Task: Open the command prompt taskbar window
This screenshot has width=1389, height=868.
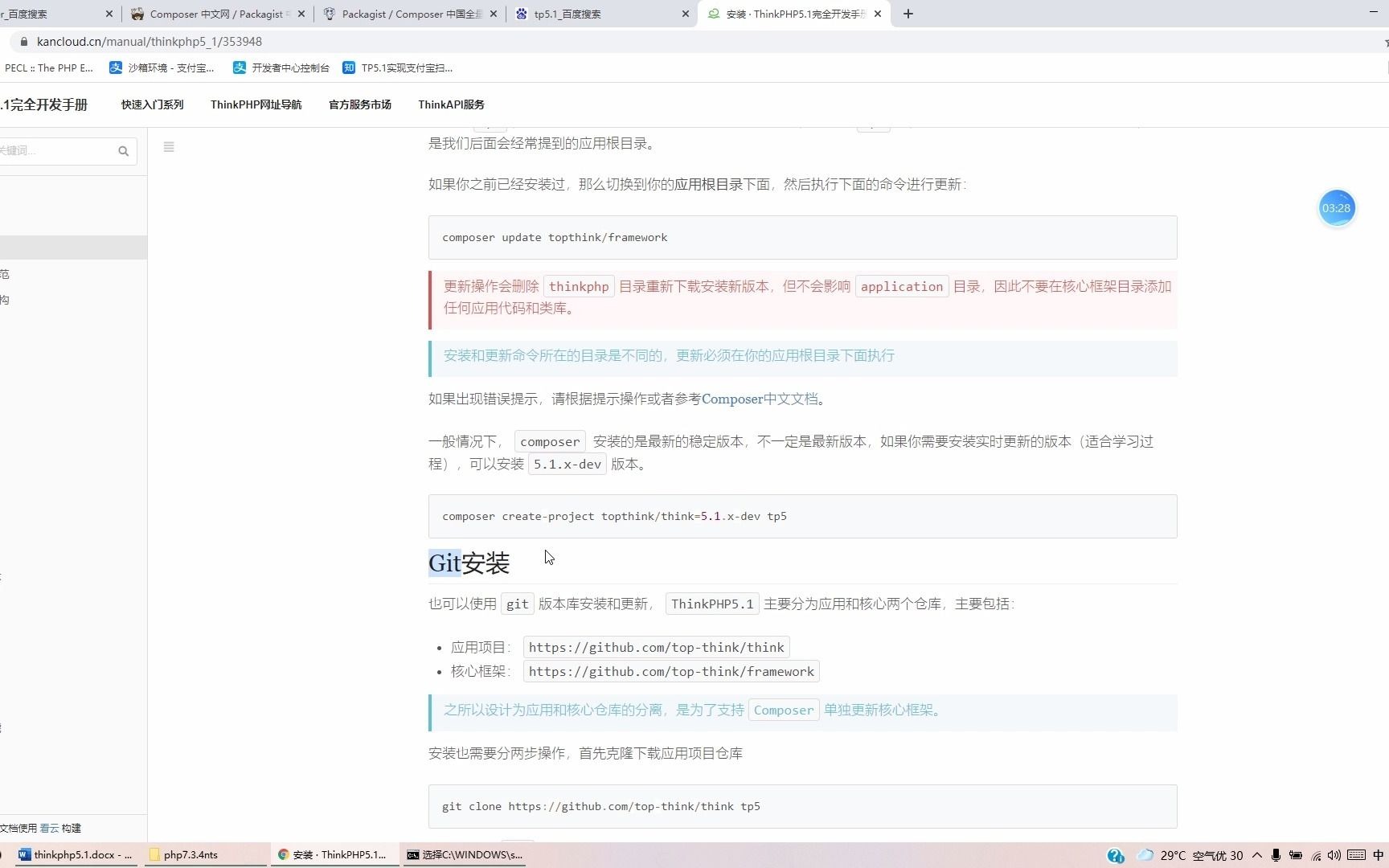Action: pos(465,854)
